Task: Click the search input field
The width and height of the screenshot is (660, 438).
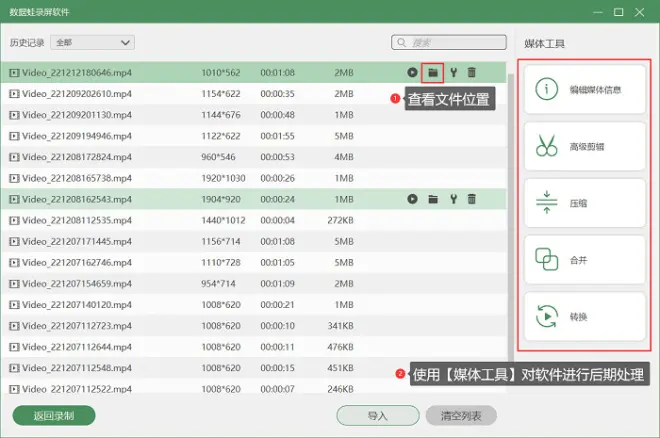Action: (x=451, y=43)
